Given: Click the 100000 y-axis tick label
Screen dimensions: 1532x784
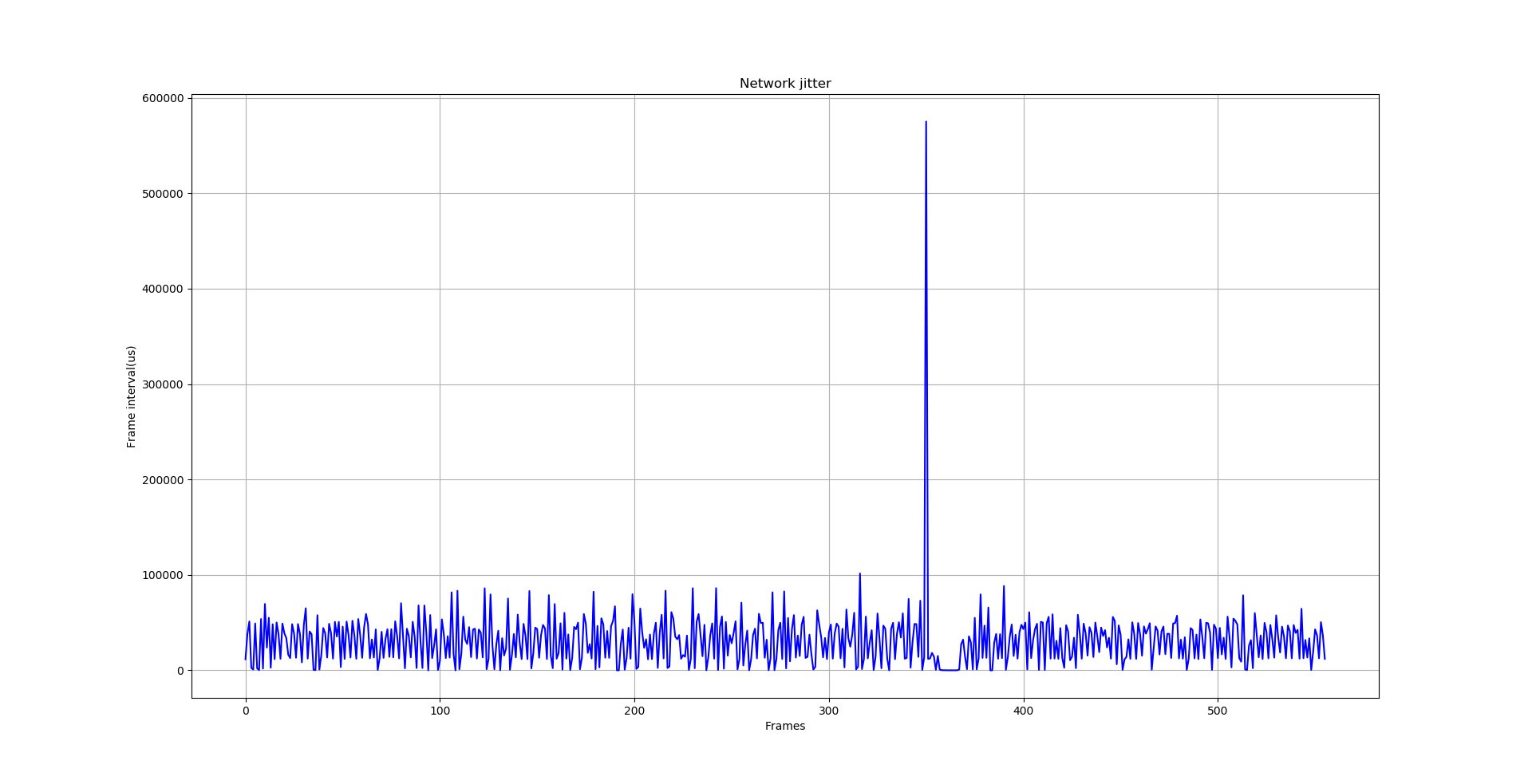Looking at the screenshot, I should (x=163, y=575).
